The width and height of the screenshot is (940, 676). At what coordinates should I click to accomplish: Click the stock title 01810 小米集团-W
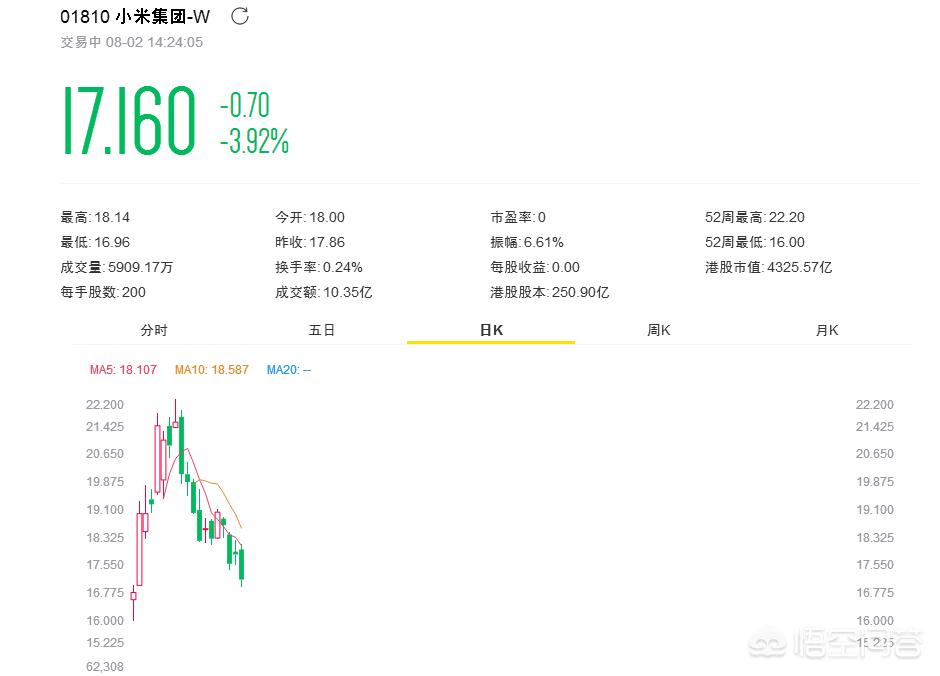click(135, 17)
